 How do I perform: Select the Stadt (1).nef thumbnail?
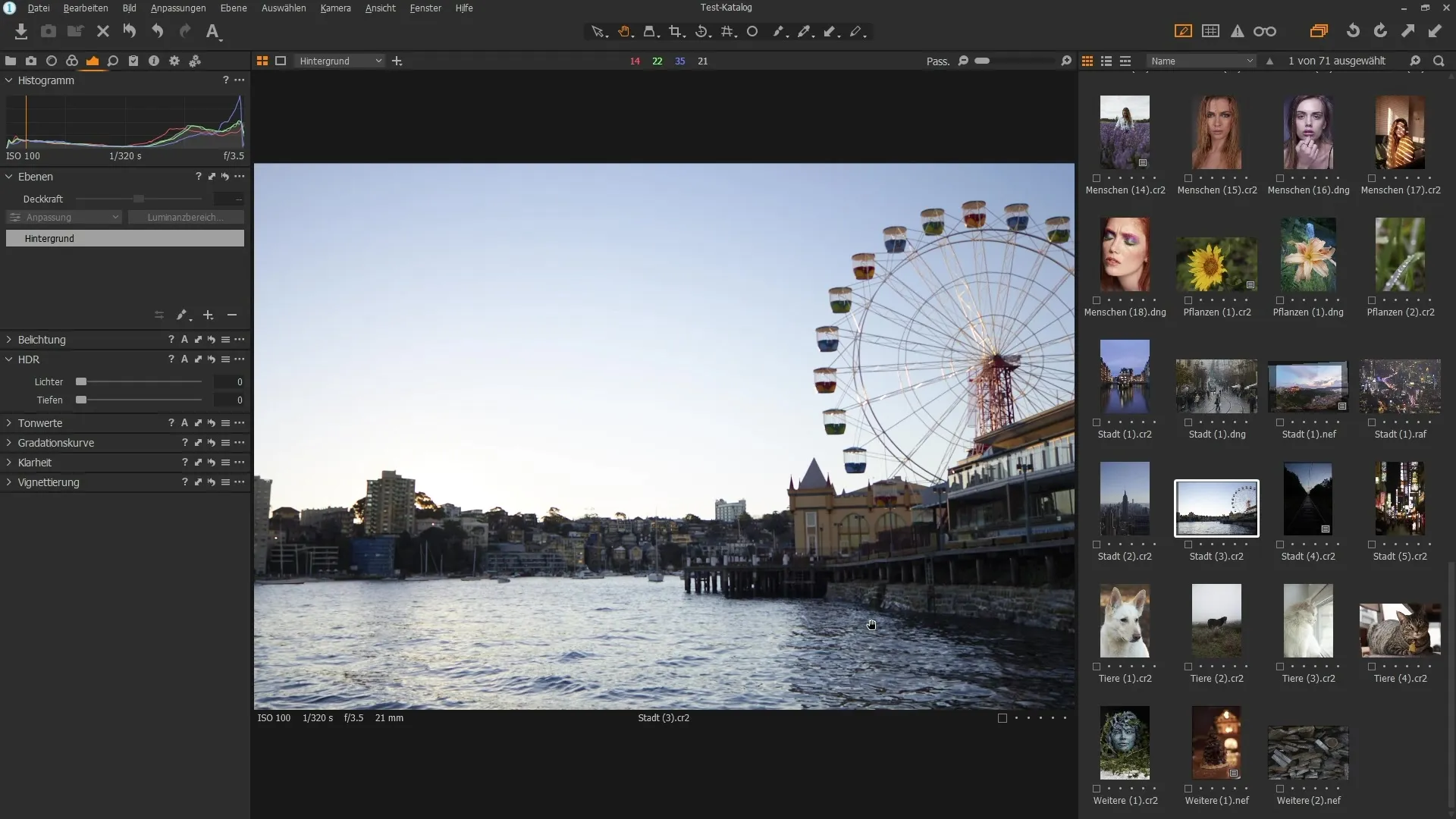click(1307, 387)
